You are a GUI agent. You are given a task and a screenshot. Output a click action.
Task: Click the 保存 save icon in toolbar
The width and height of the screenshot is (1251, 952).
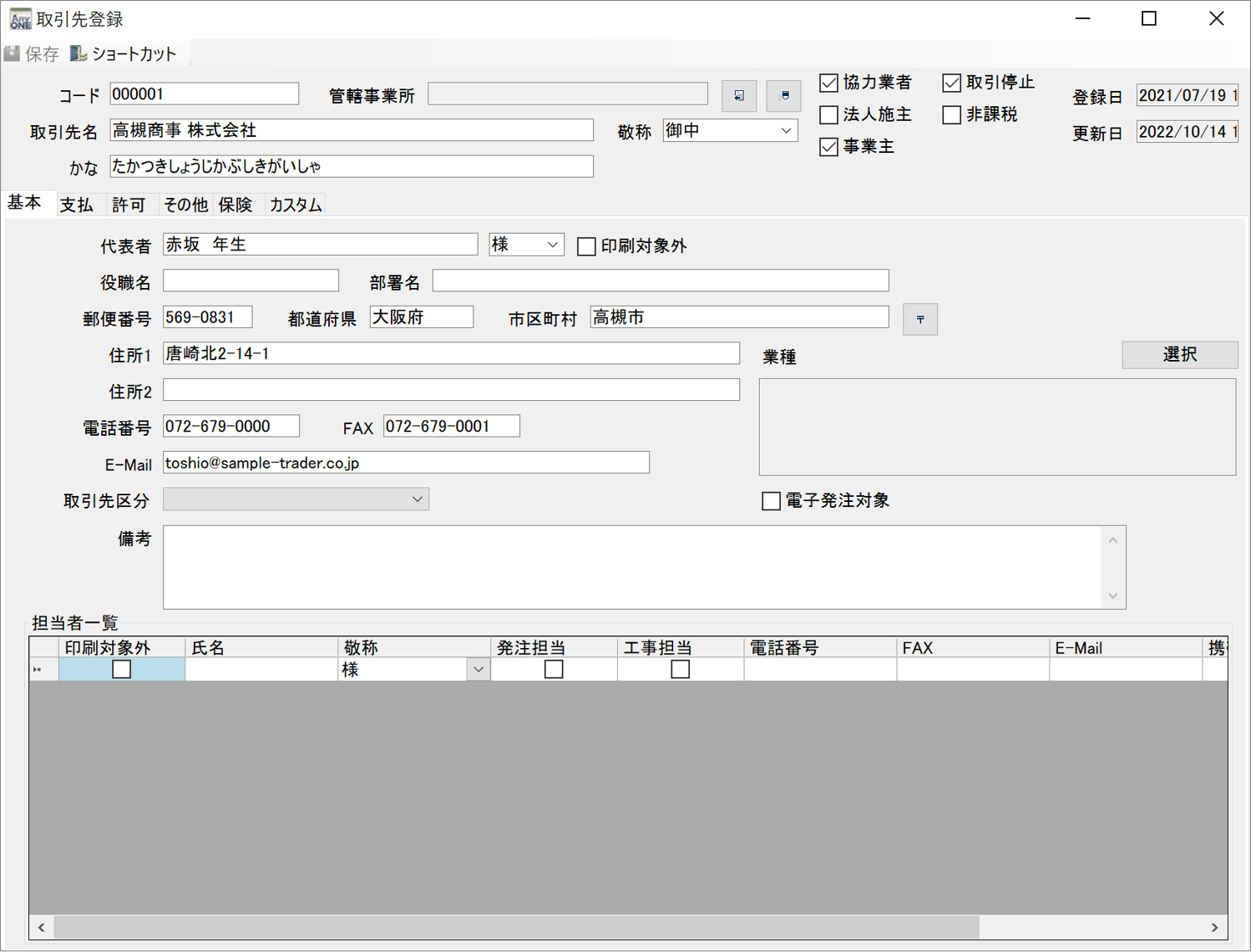point(13,54)
